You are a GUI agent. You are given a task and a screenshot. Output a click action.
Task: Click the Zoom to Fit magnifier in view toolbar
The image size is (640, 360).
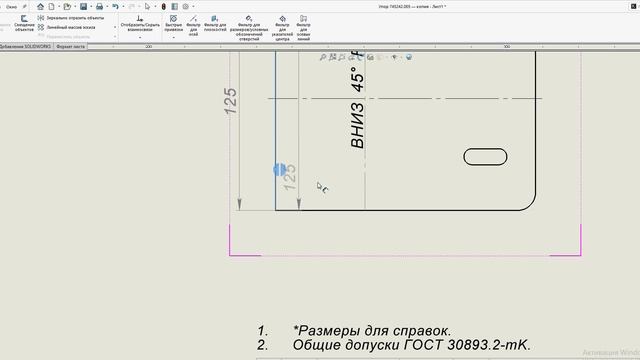323,58
